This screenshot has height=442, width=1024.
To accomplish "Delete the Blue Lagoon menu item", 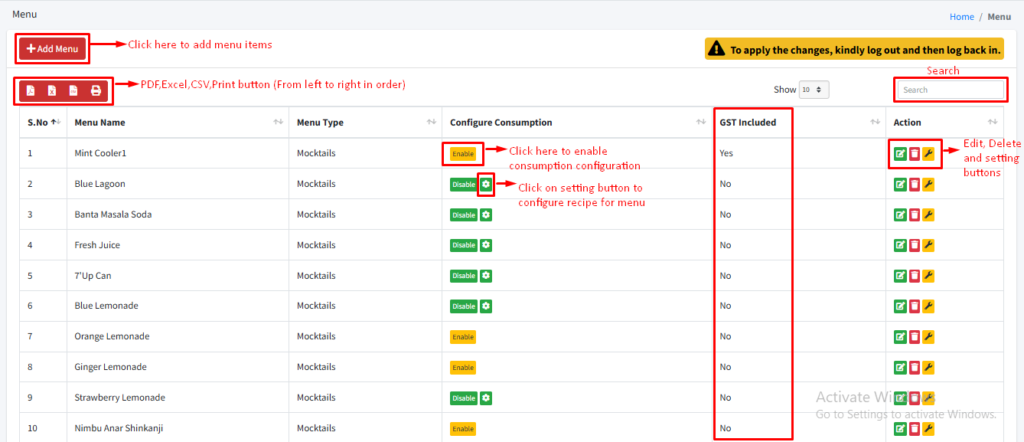I will 914,185.
